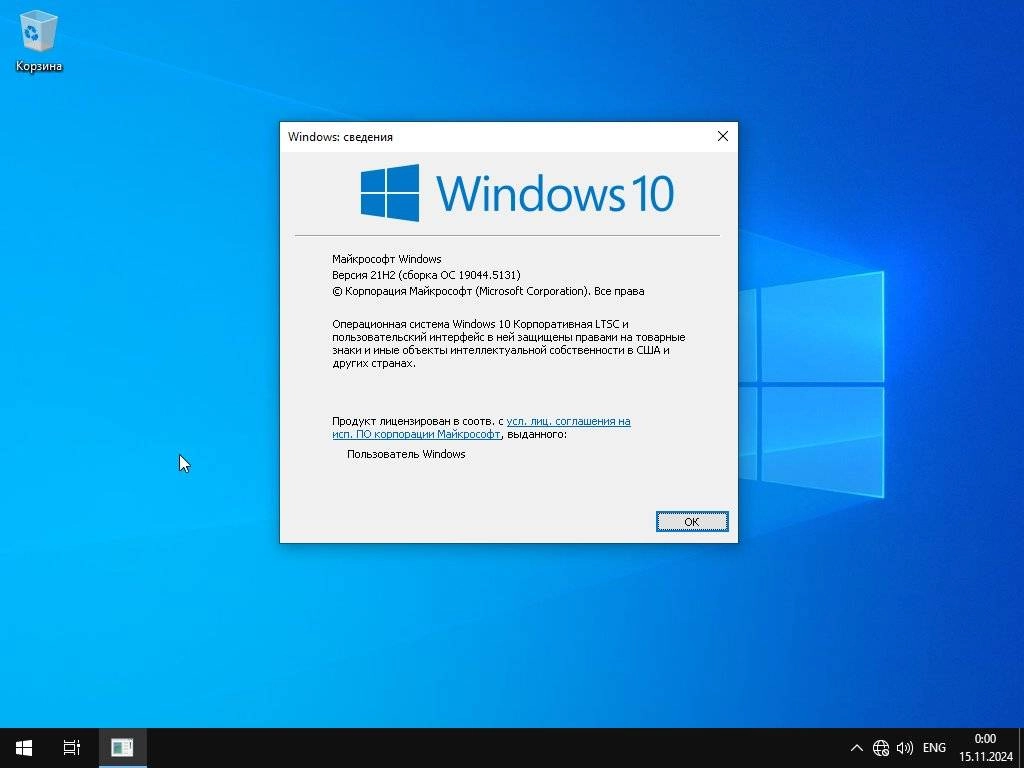Open the clock showing 15.11.2024

point(985,748)
